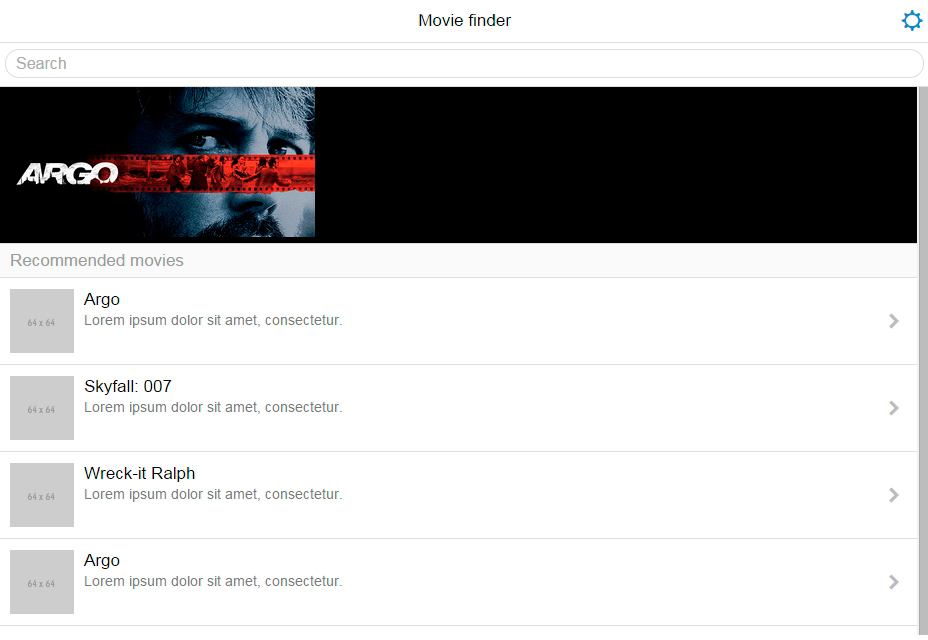928x640 pixels.
Task: Click the Movie finder header title
Action: 465,21
